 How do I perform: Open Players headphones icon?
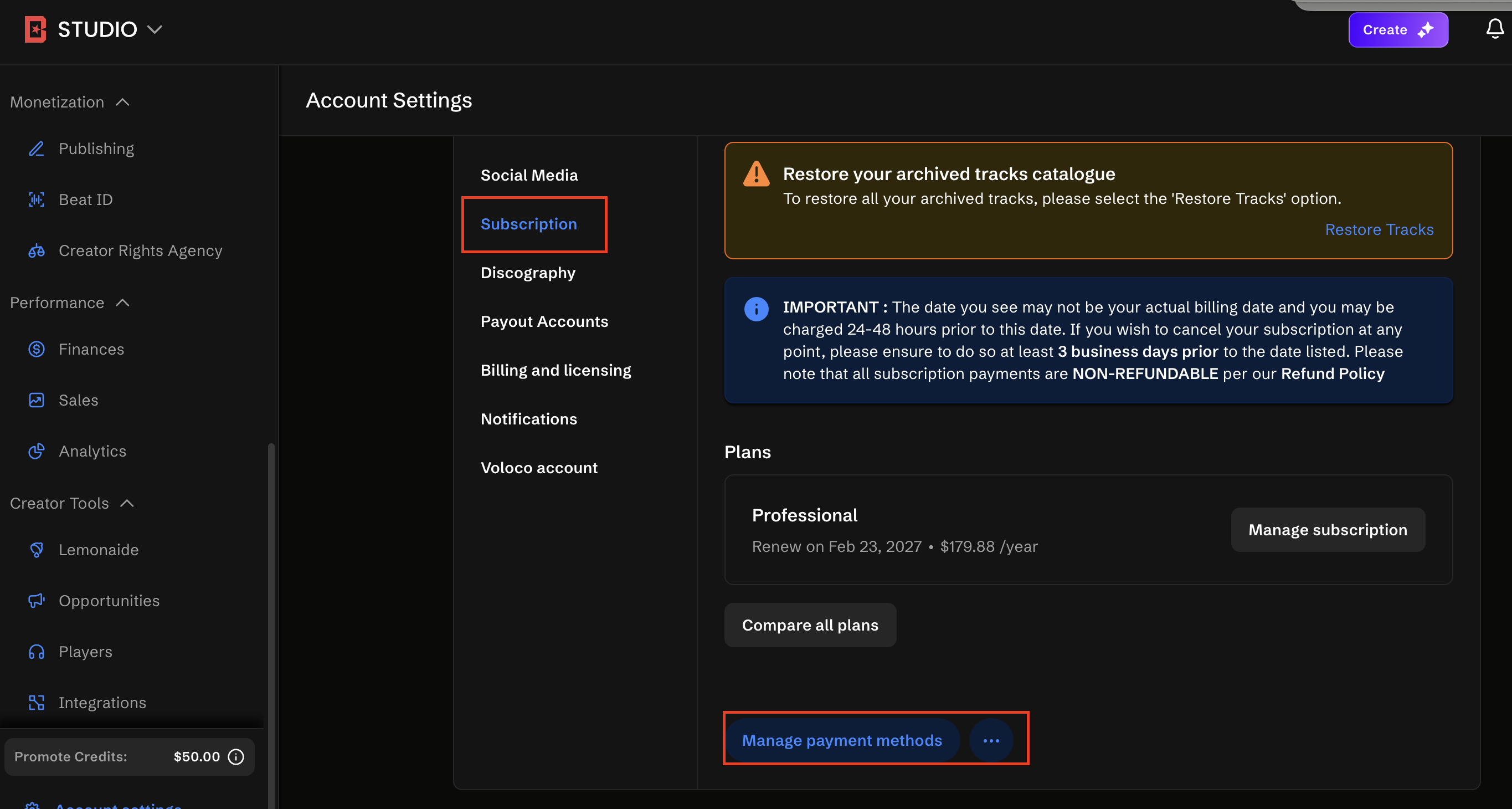(x=37, y=652)
